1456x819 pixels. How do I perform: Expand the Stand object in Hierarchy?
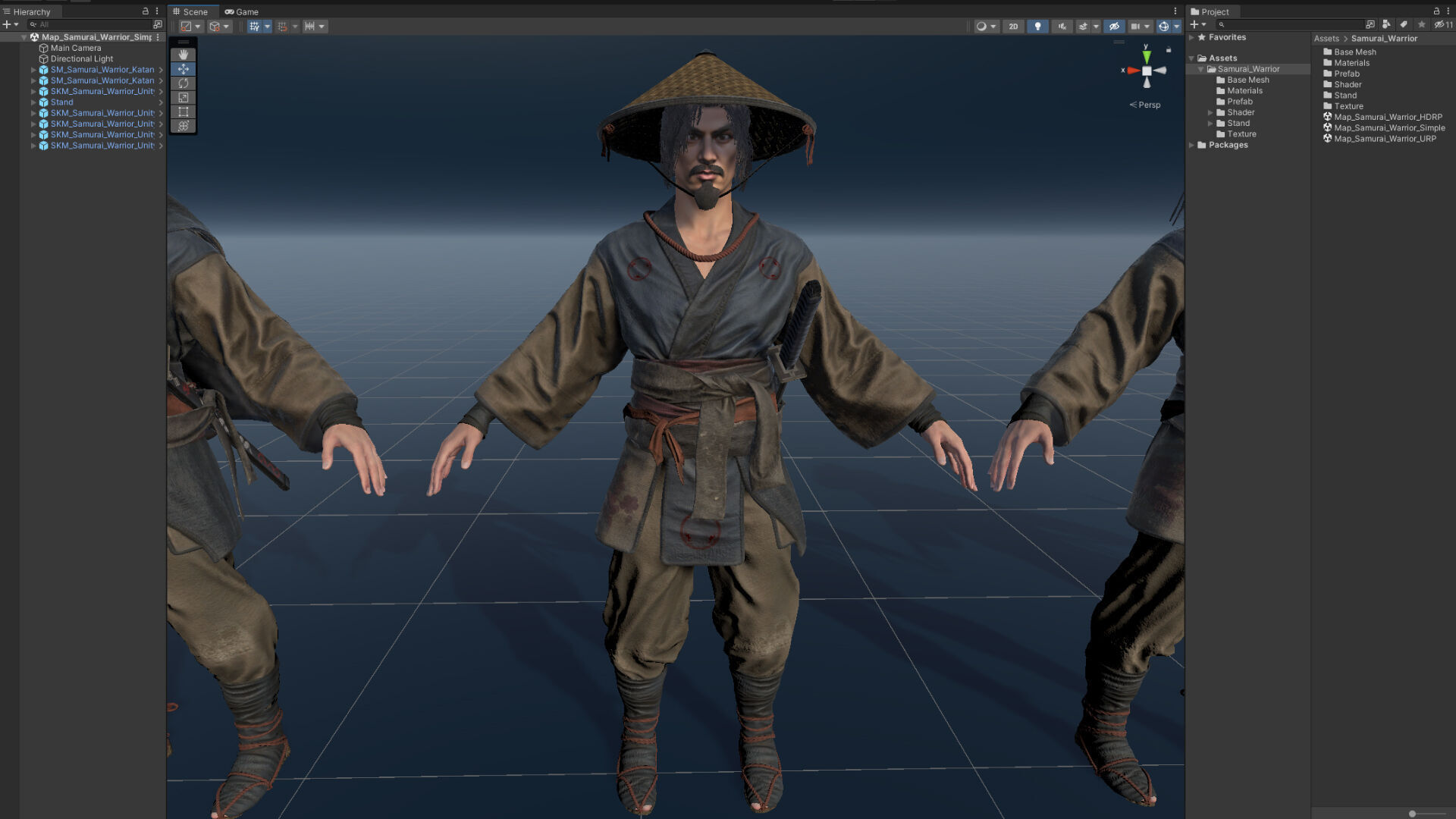coord(33,102)
